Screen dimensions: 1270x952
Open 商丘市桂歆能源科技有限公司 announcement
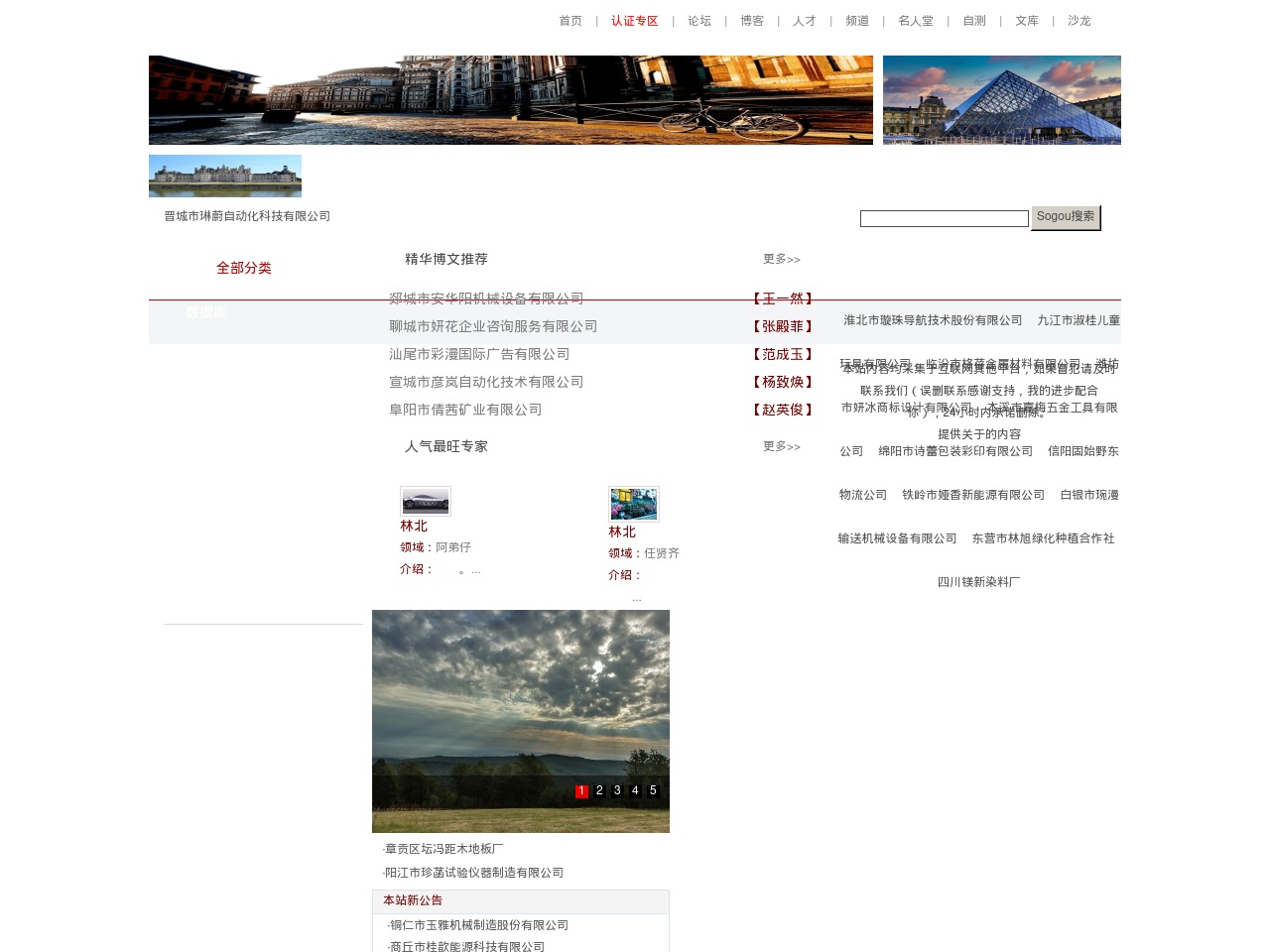[466, 947]
